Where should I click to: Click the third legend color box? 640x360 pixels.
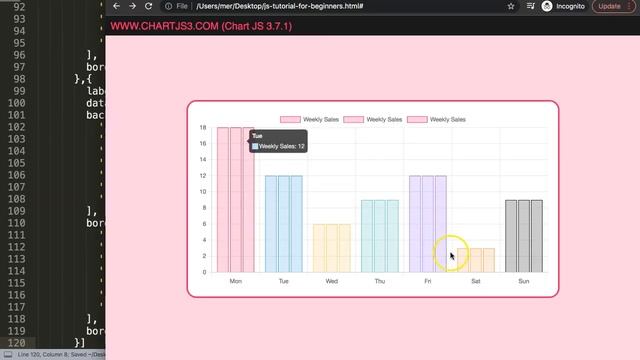point(417,120)
